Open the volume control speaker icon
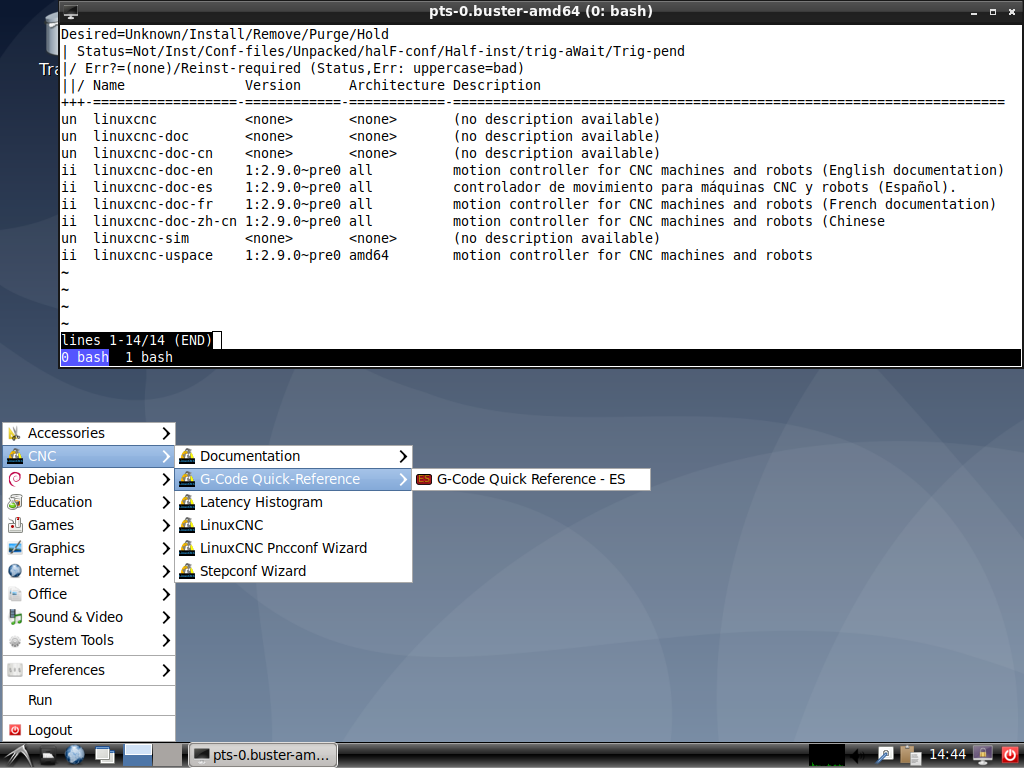 coord(858,756)
